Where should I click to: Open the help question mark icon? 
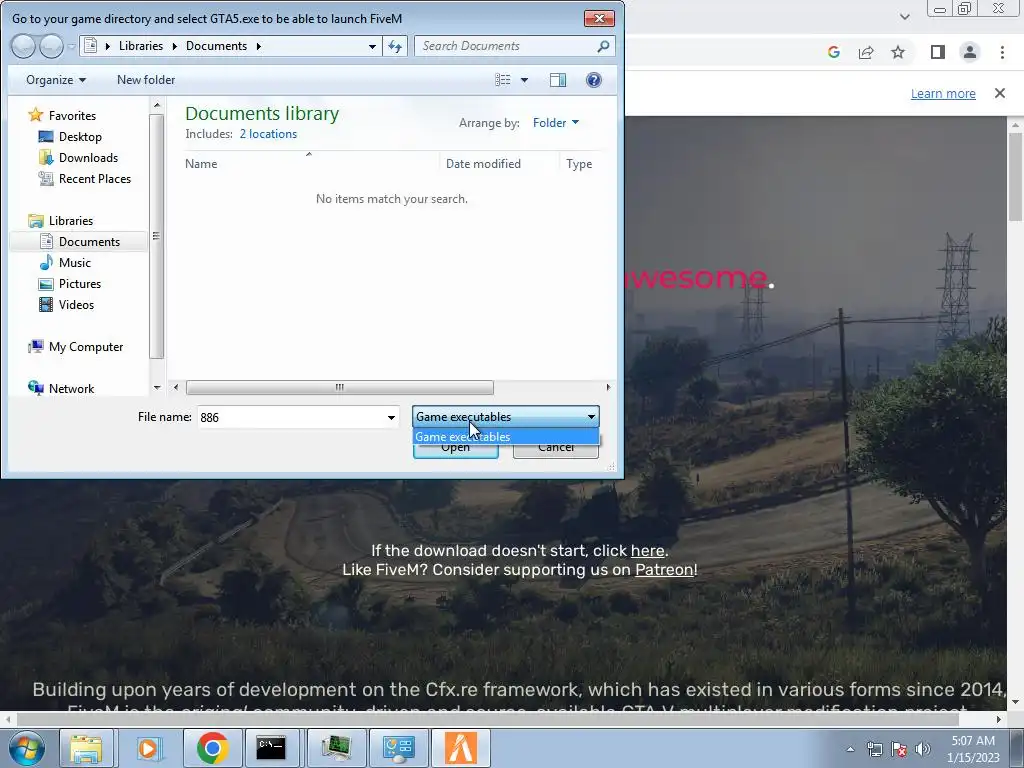click(594, 80)
